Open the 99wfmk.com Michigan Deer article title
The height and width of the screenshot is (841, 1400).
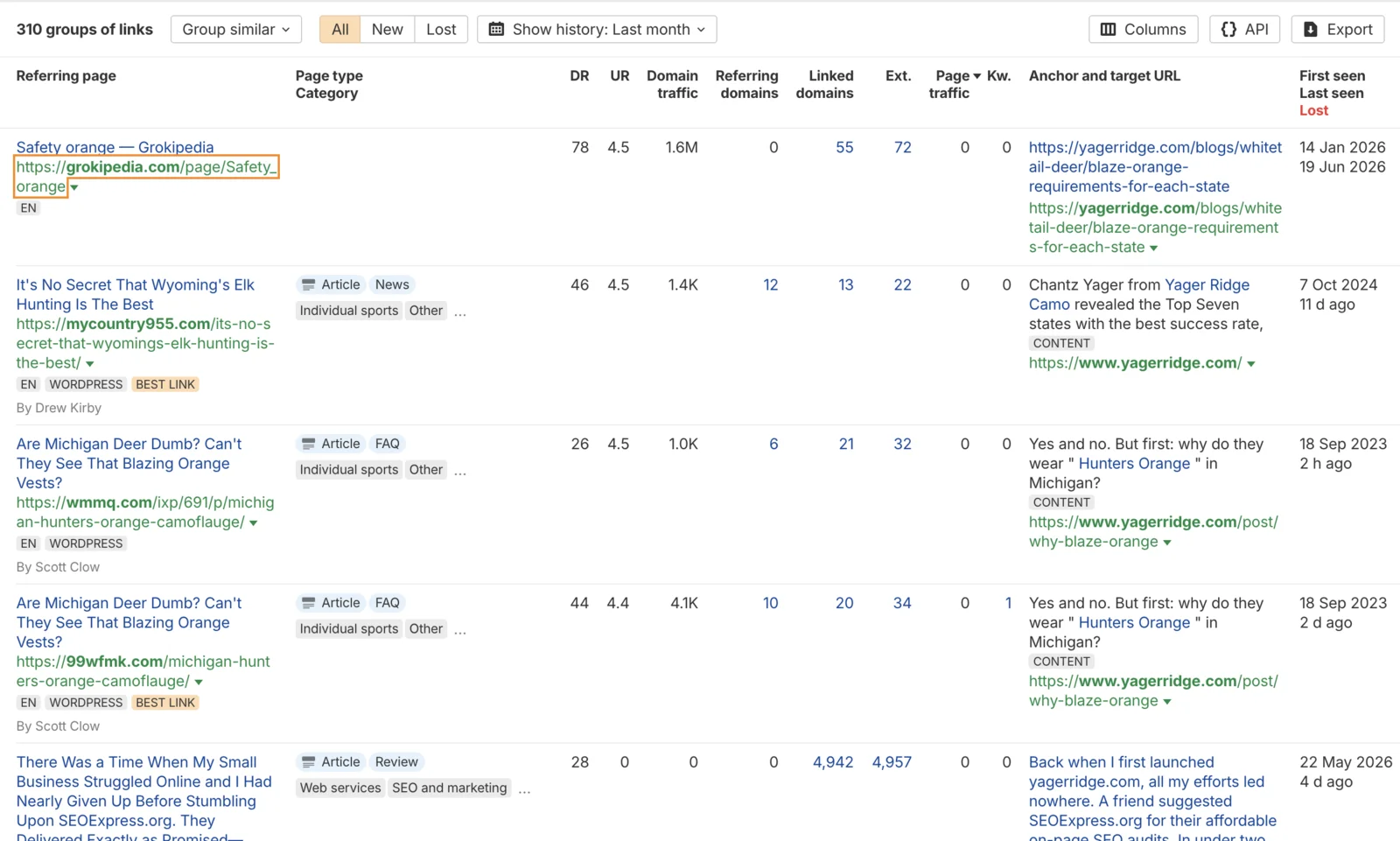pos(129,622)
